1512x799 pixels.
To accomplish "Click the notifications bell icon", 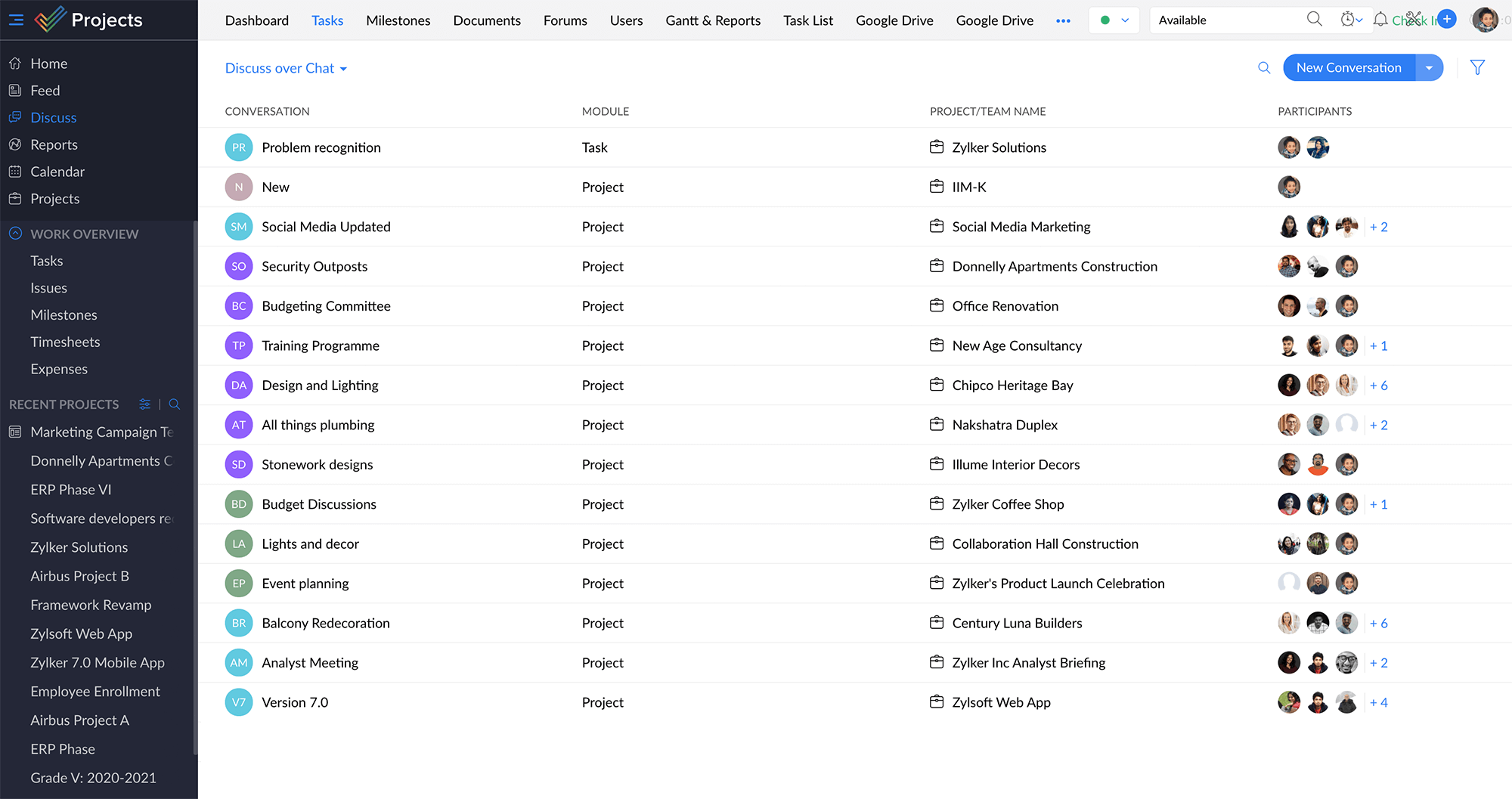I will click(1380, 20).
